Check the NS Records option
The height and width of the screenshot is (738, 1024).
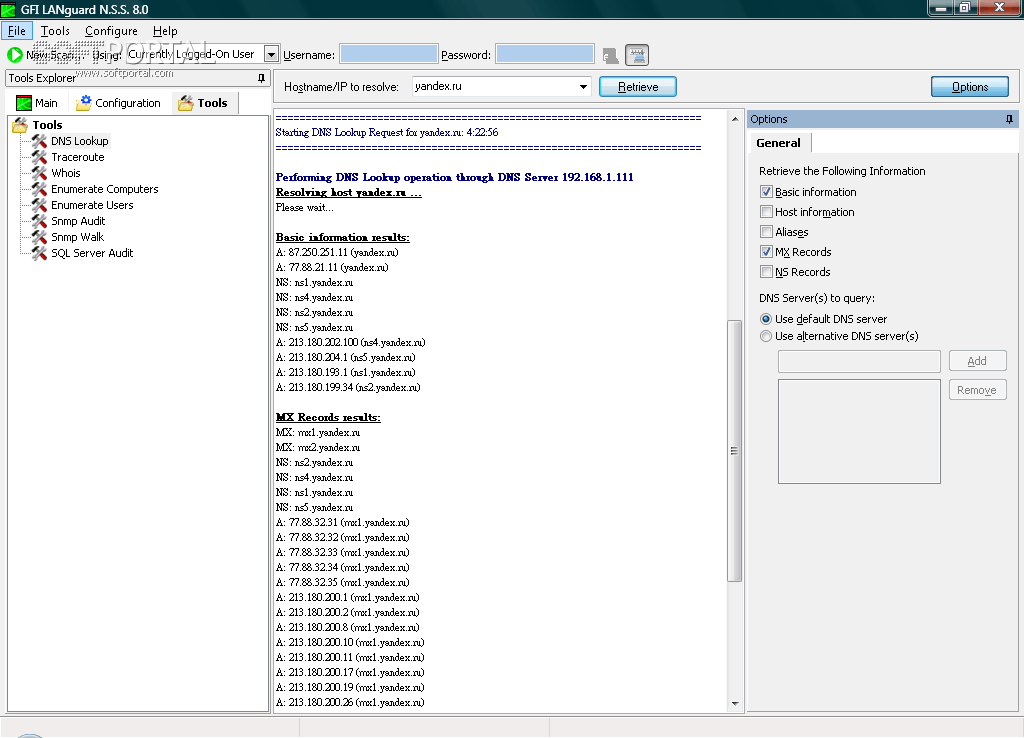(767, 272)
